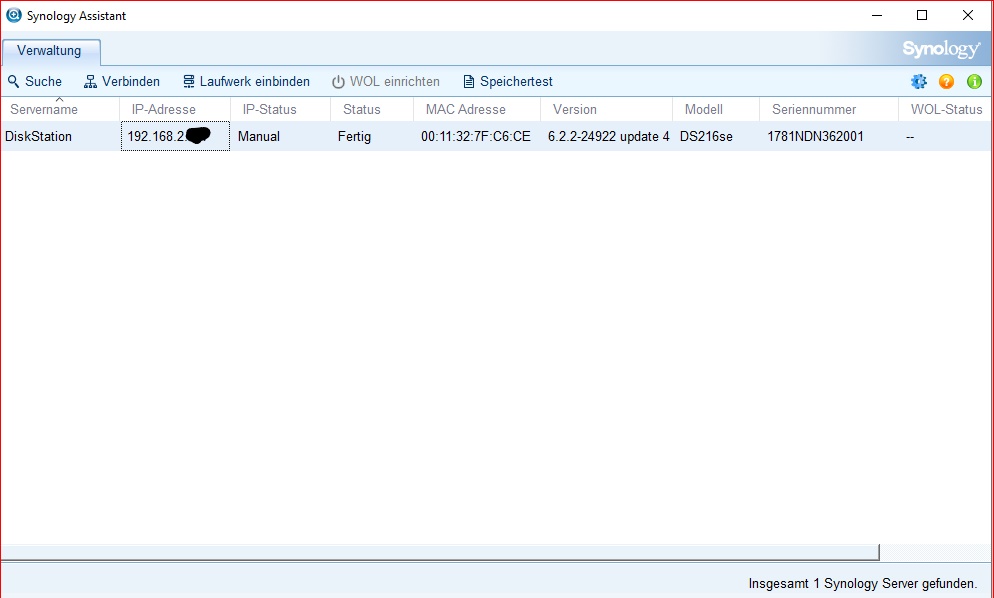Image resolution: width=994 pixels, height=598 pixels.
Task: Open help via the orange question mark icon
Action: point(946,81)
